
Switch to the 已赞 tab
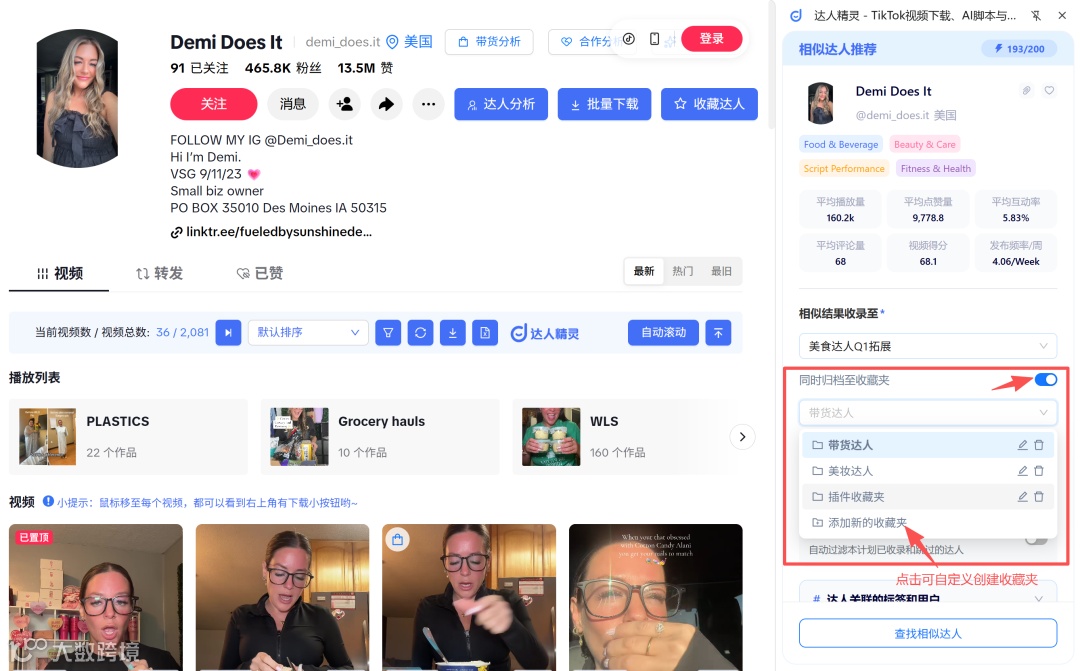260,273
